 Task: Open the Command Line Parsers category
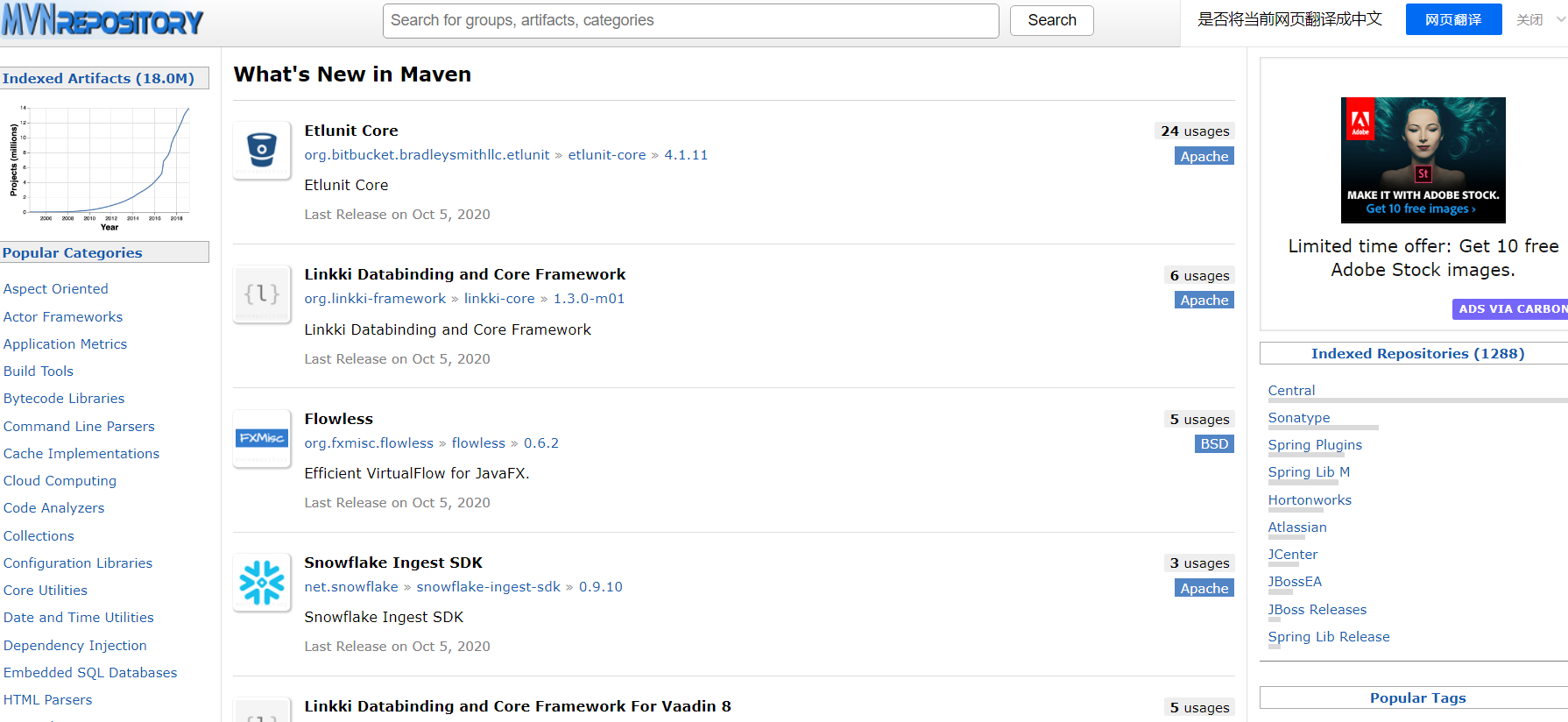[79, 426]
